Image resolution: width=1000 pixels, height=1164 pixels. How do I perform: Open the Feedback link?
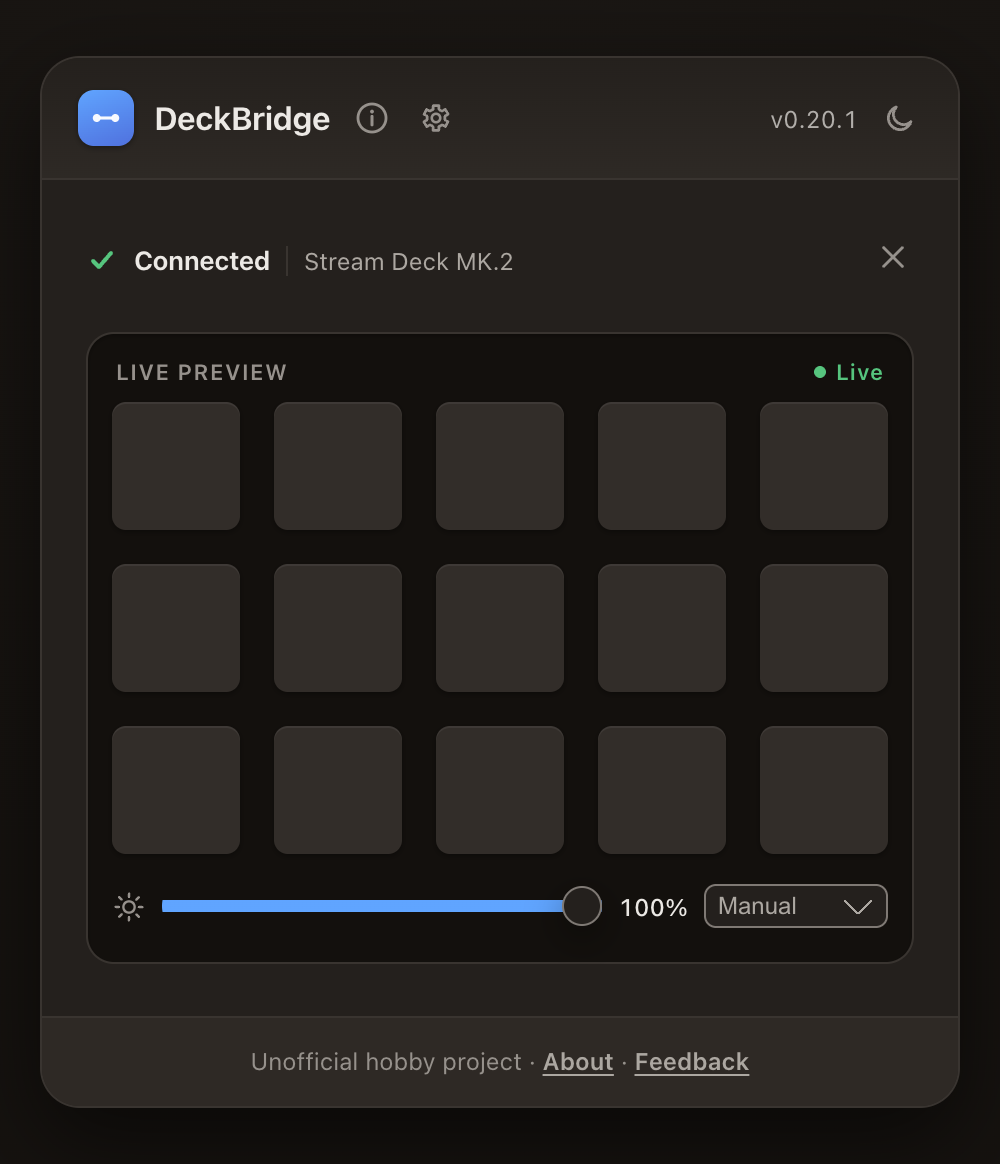coord(692,1062)
